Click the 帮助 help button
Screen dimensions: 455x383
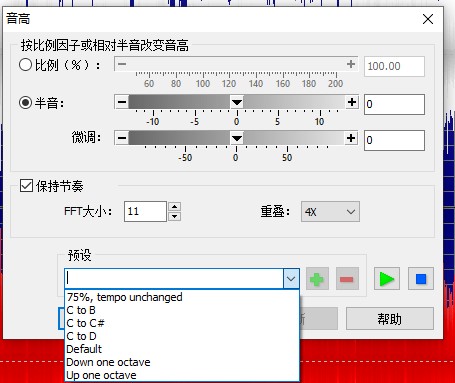click(390, 319)
